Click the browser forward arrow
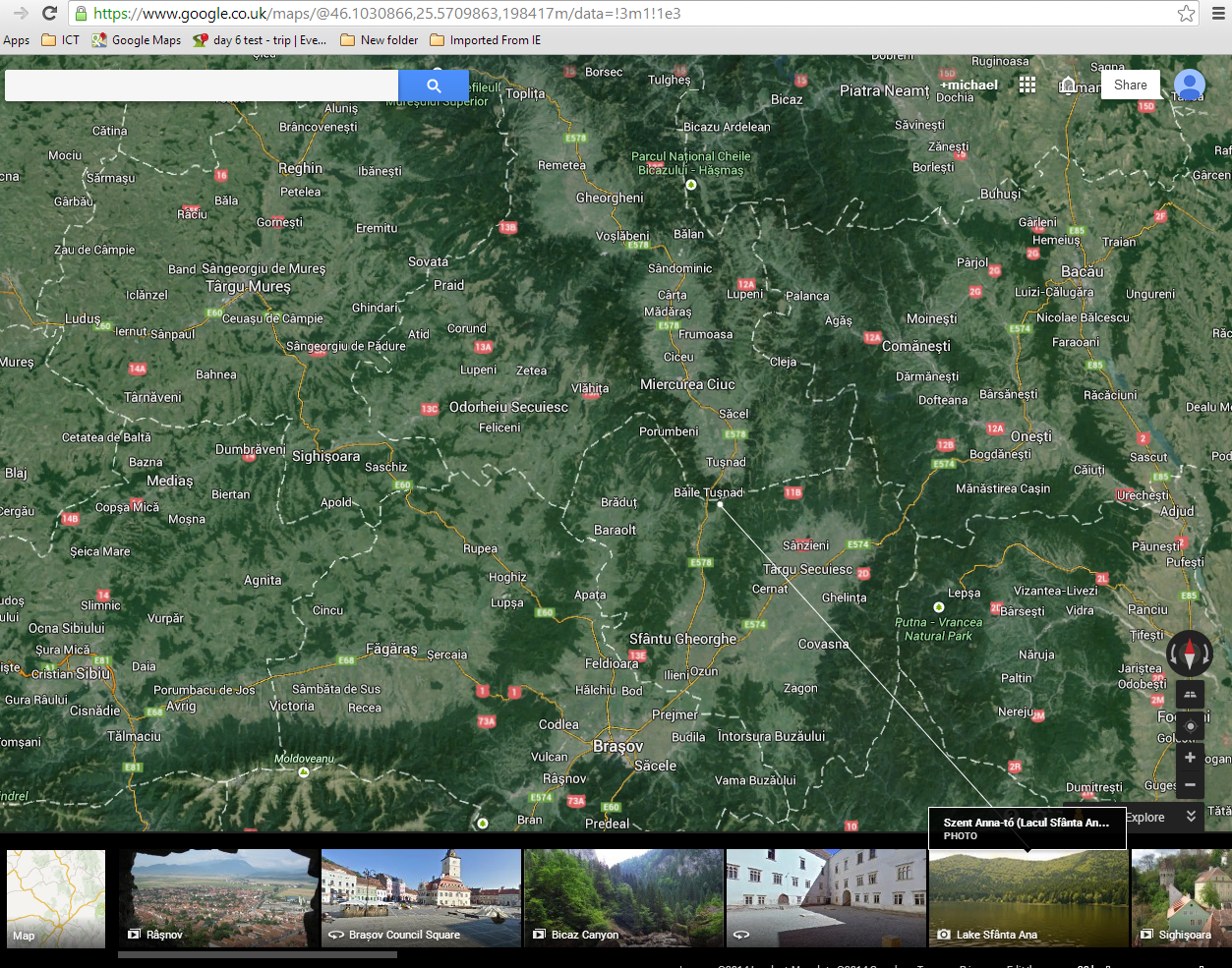The image size is (1232, 968). pos(21,13)
